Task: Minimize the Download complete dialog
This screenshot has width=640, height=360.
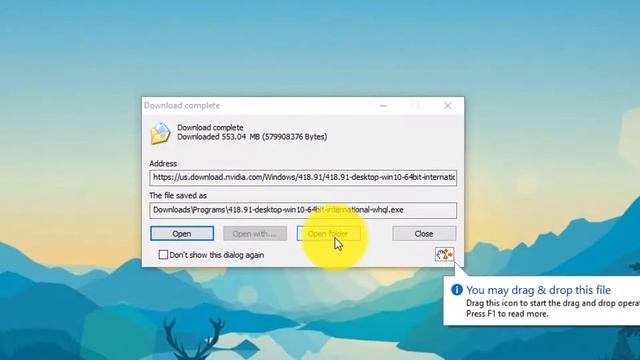Action: (x=383, y=106)
